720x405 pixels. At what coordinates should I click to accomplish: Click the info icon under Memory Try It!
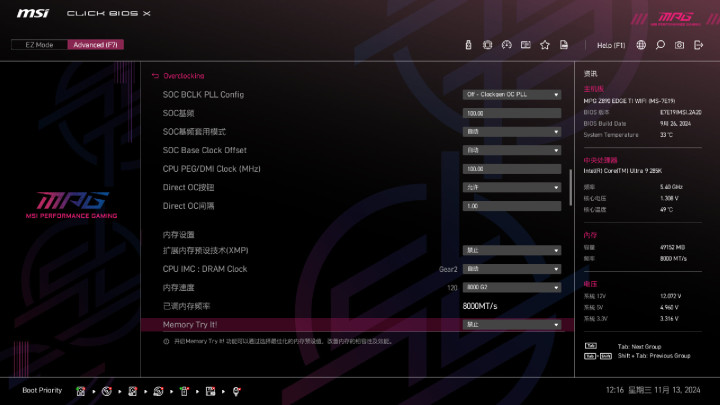(166, 341)
